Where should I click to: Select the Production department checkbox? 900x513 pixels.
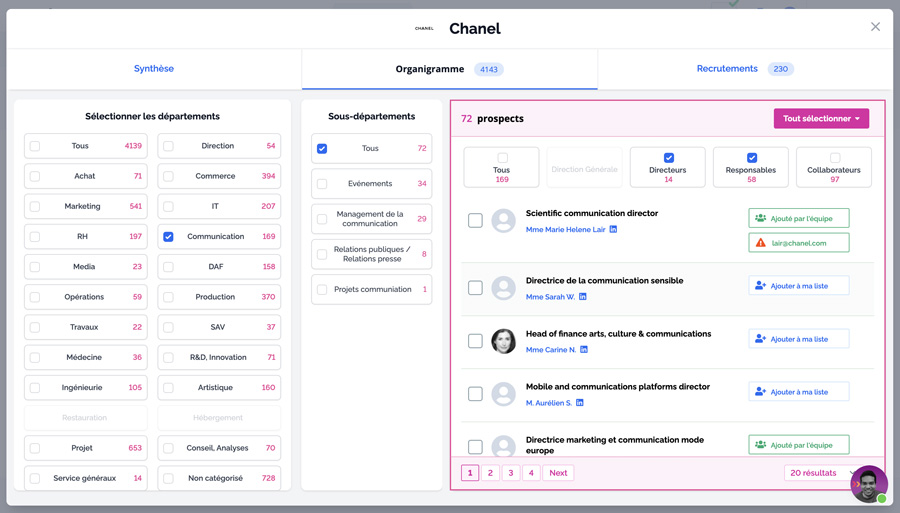coord(168,297)
